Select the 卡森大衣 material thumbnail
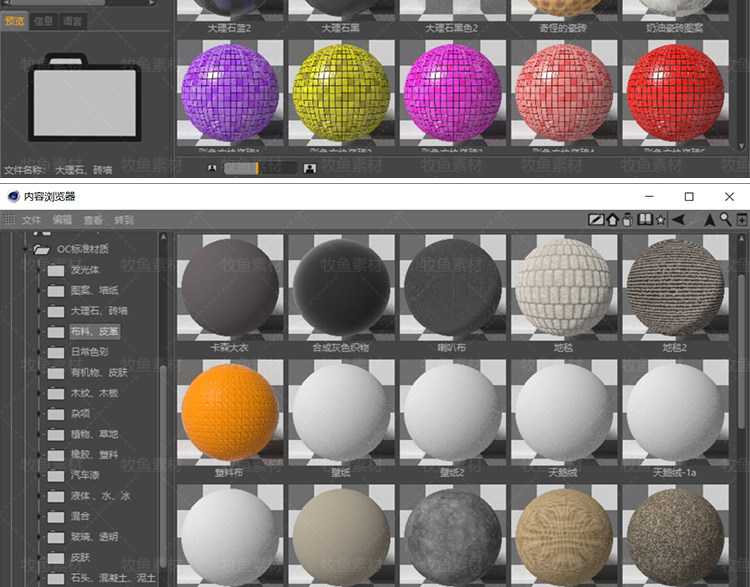Screen dimensions: 750x587 tap(230, 288)
